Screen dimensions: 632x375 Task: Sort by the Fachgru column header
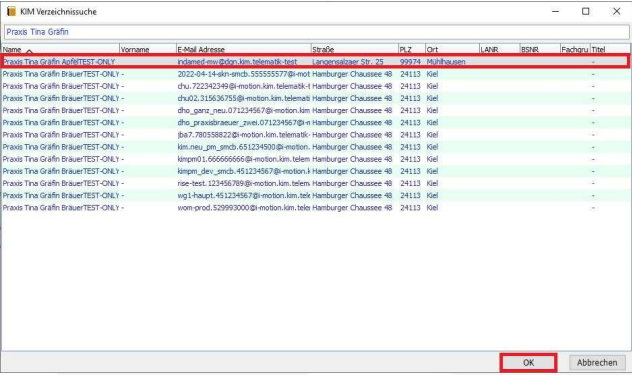coord(575,49)
